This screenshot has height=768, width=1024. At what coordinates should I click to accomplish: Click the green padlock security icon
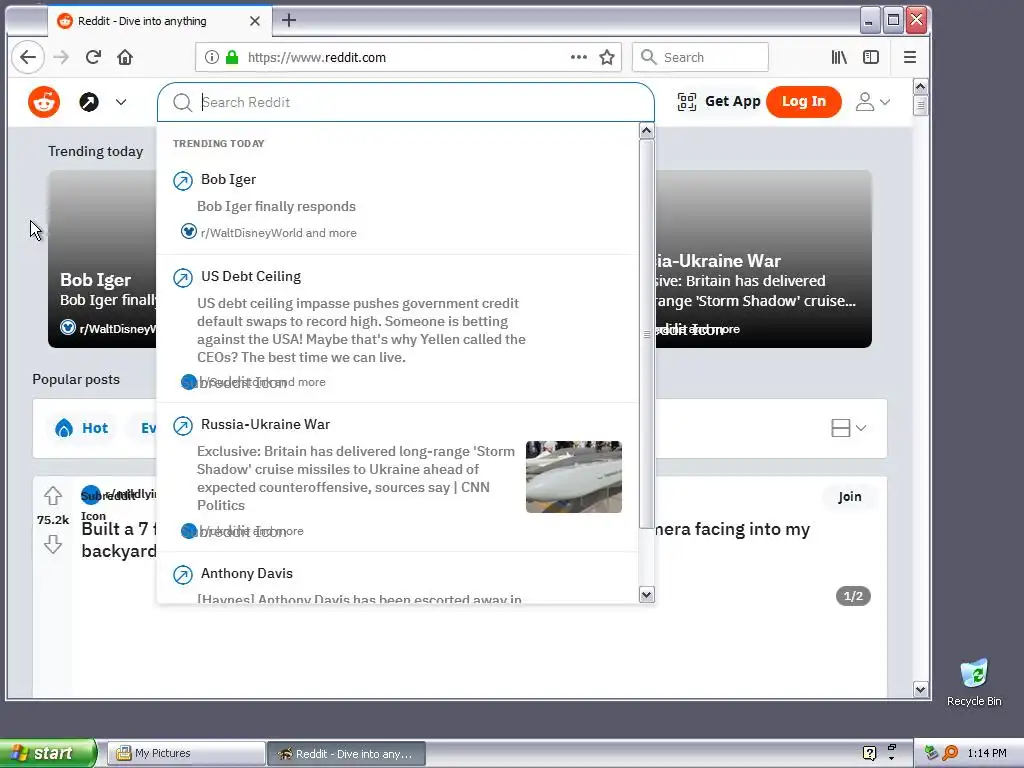pyautogui.click(x=232, y=57)
